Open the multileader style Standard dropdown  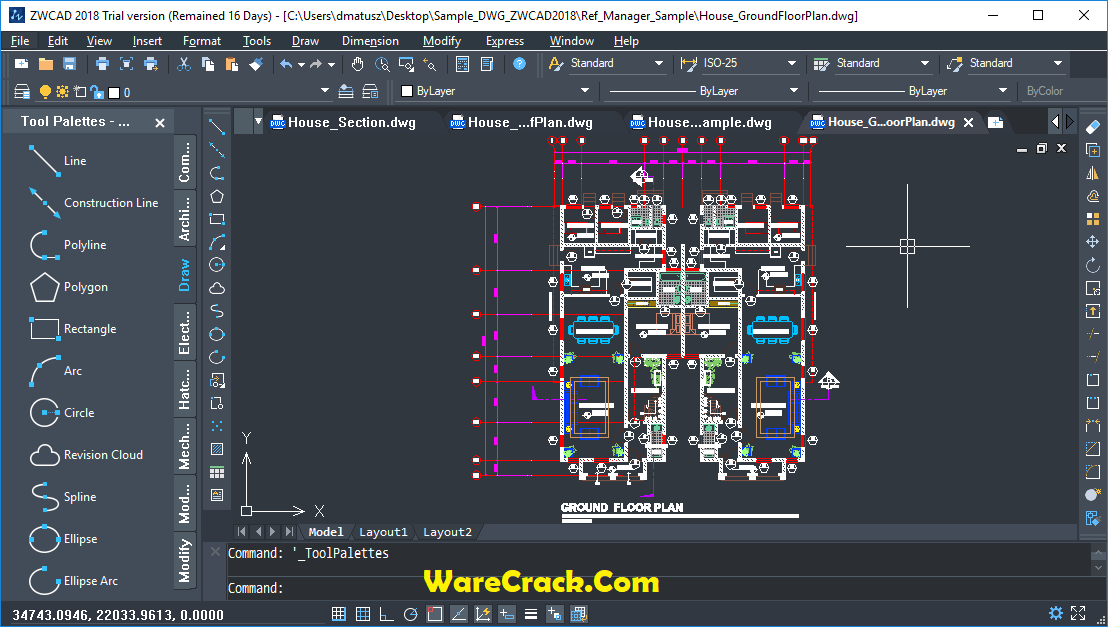[1015, 64]
